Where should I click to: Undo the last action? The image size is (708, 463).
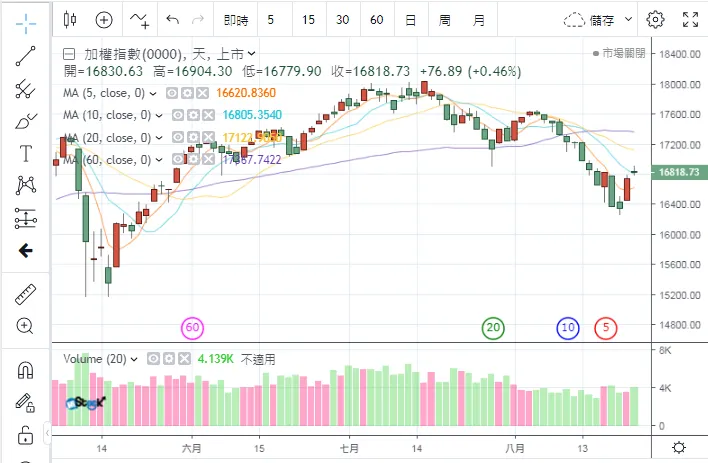[172, 19]
